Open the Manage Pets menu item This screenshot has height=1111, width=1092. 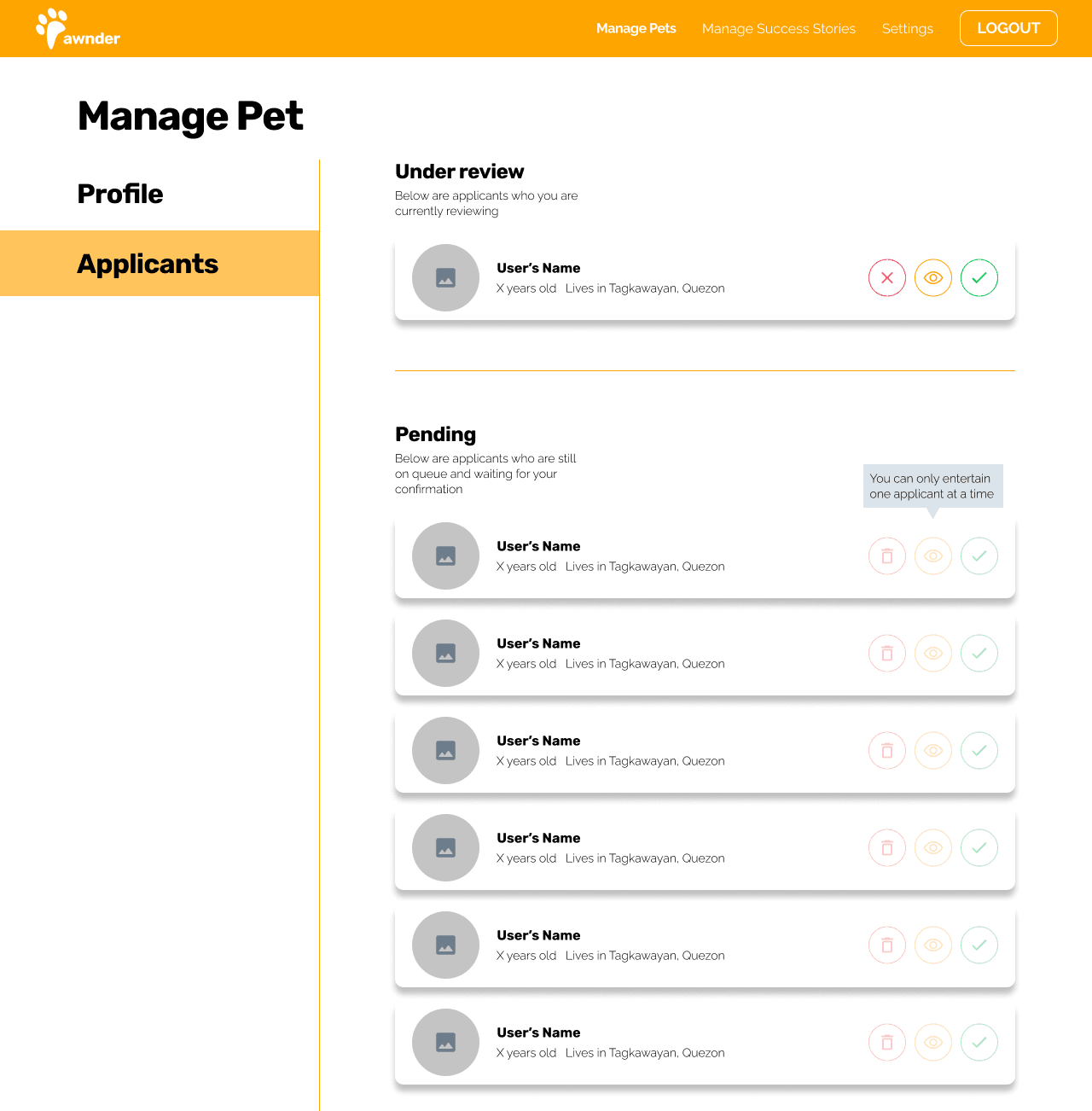(636, 28)
